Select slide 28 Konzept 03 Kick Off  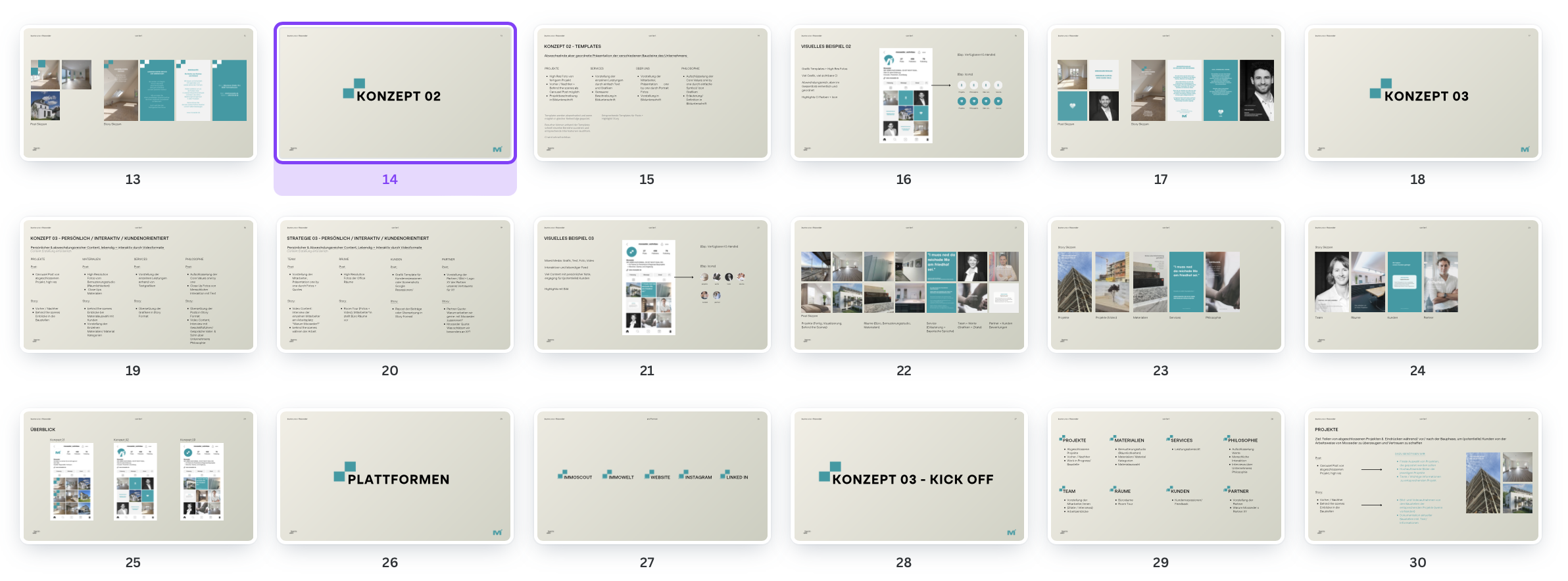coord(909,476)
